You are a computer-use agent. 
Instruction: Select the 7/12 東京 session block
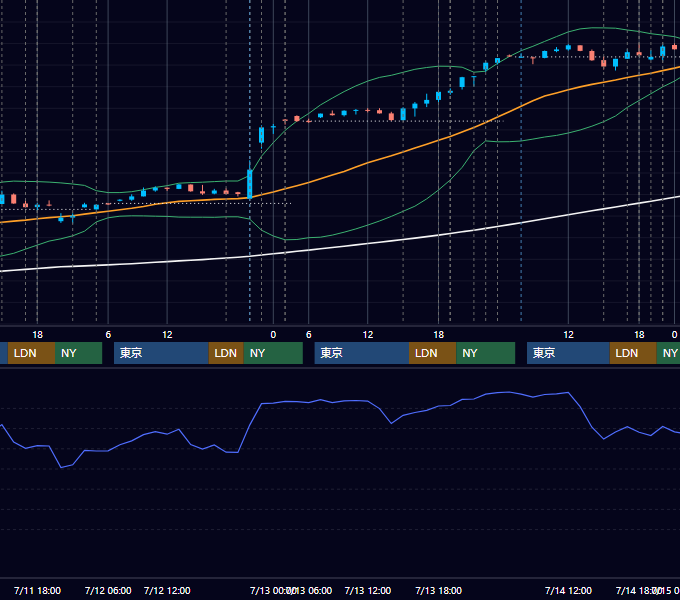161,353
